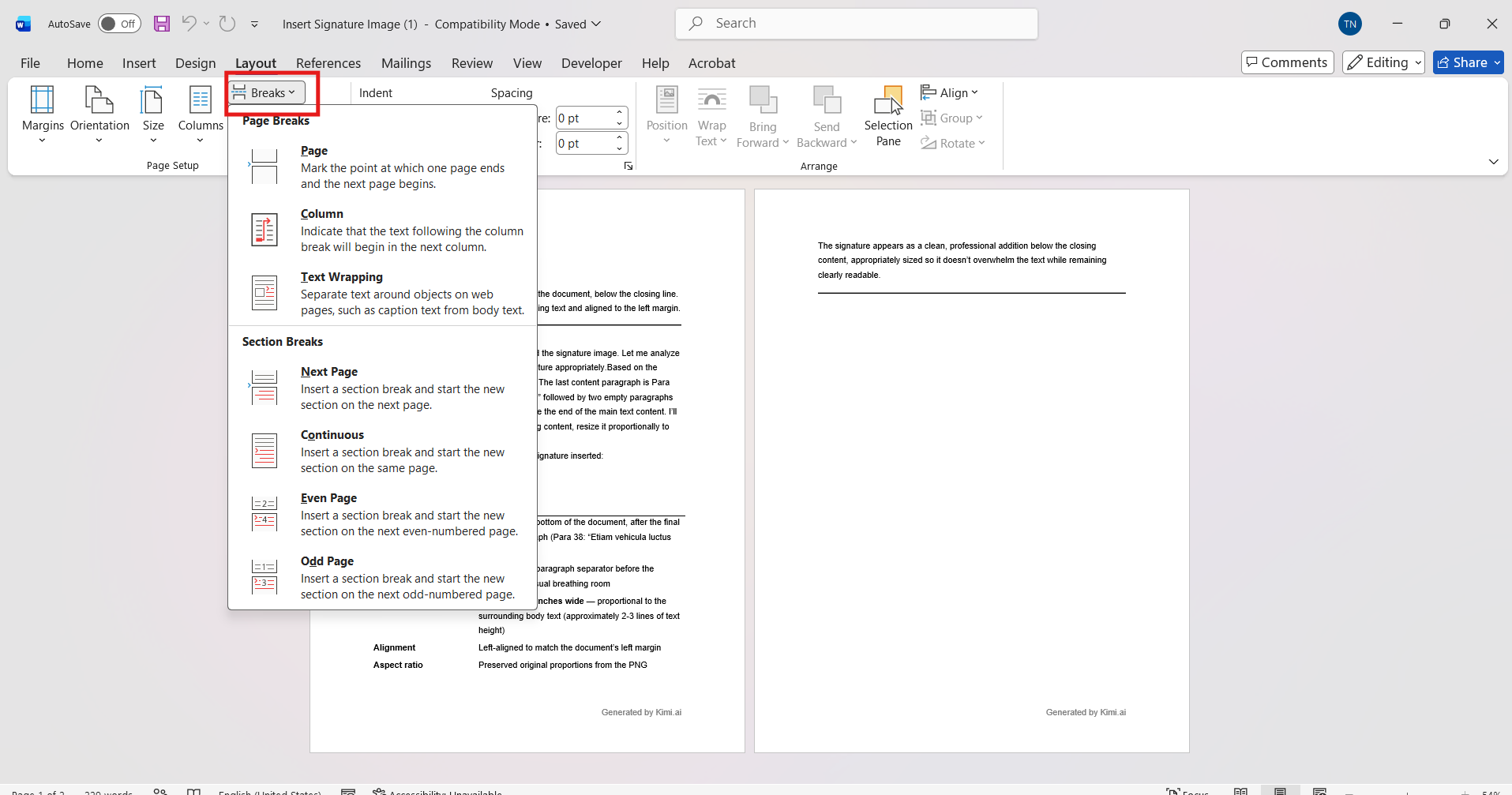Viewport: 1512px width, 795px height.
Task: Open the File tab
Action: click(30, 63)
